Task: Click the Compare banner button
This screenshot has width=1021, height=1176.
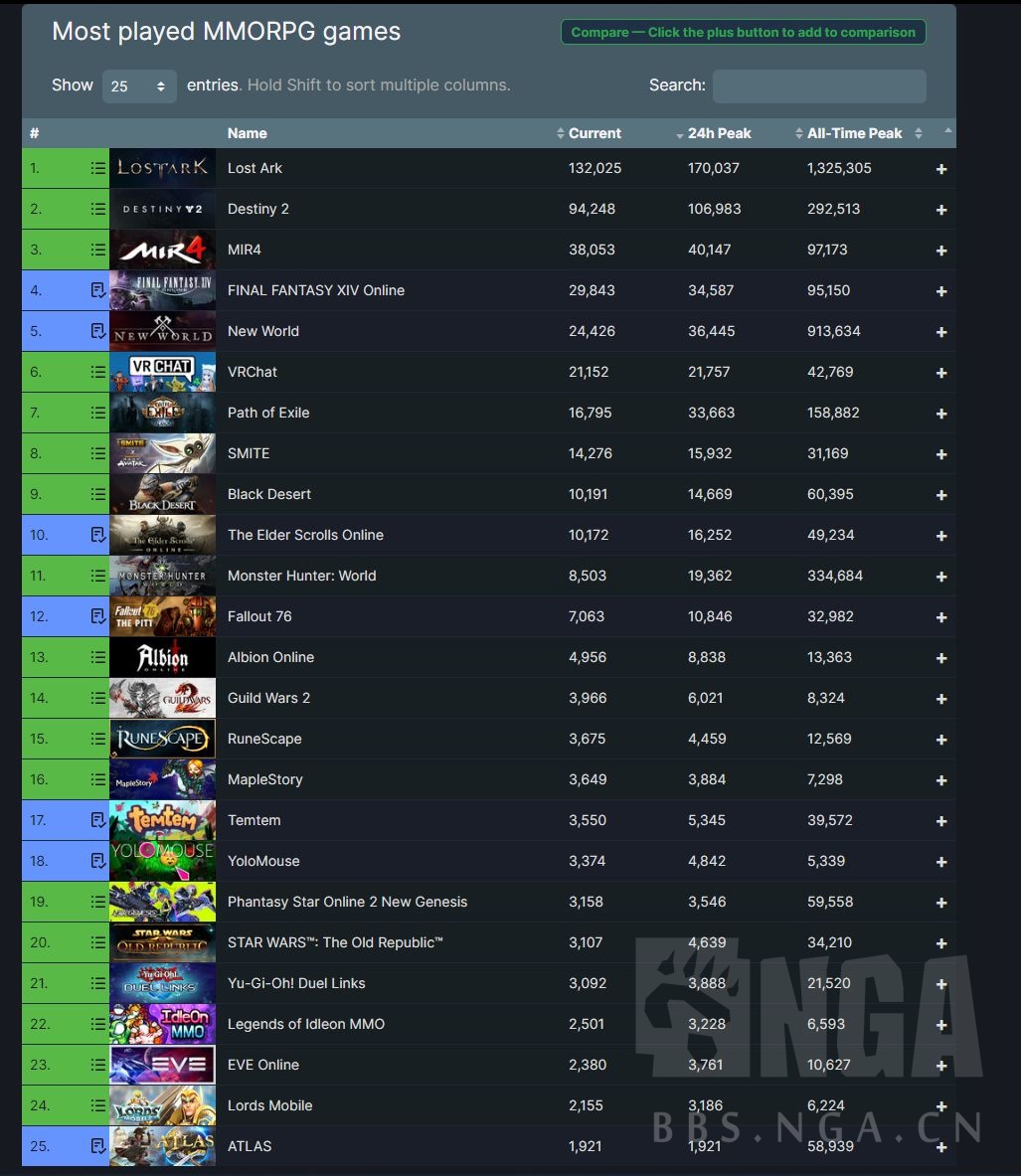Action: pyautogui.click(x=743, y=32)
